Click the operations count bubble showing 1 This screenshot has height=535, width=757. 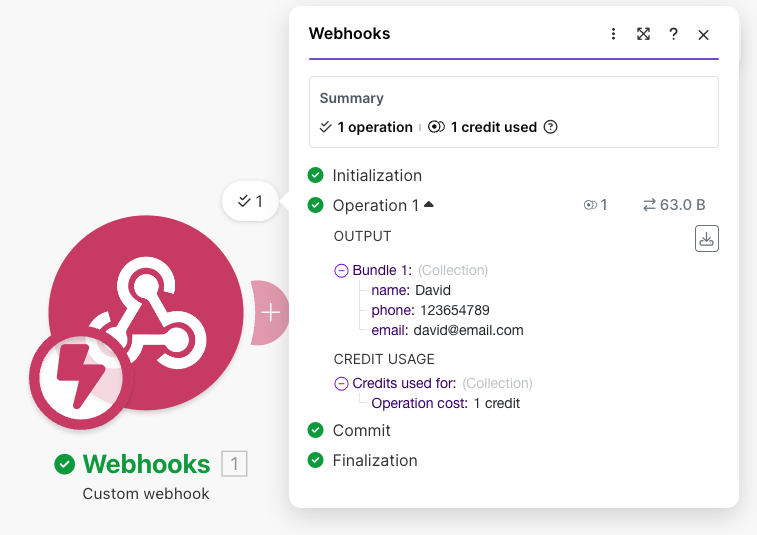coord(250,201)
